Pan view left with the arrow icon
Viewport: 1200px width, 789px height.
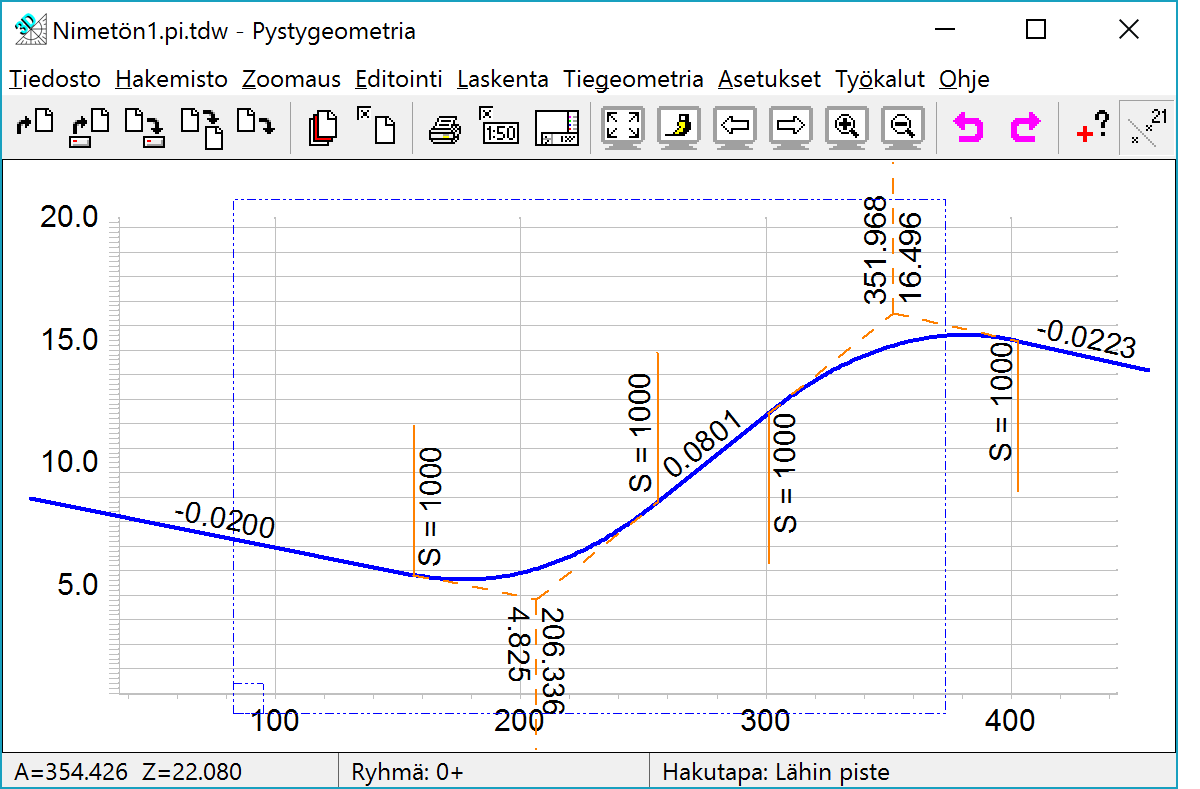pyautogui.click(x=735, y=127)
